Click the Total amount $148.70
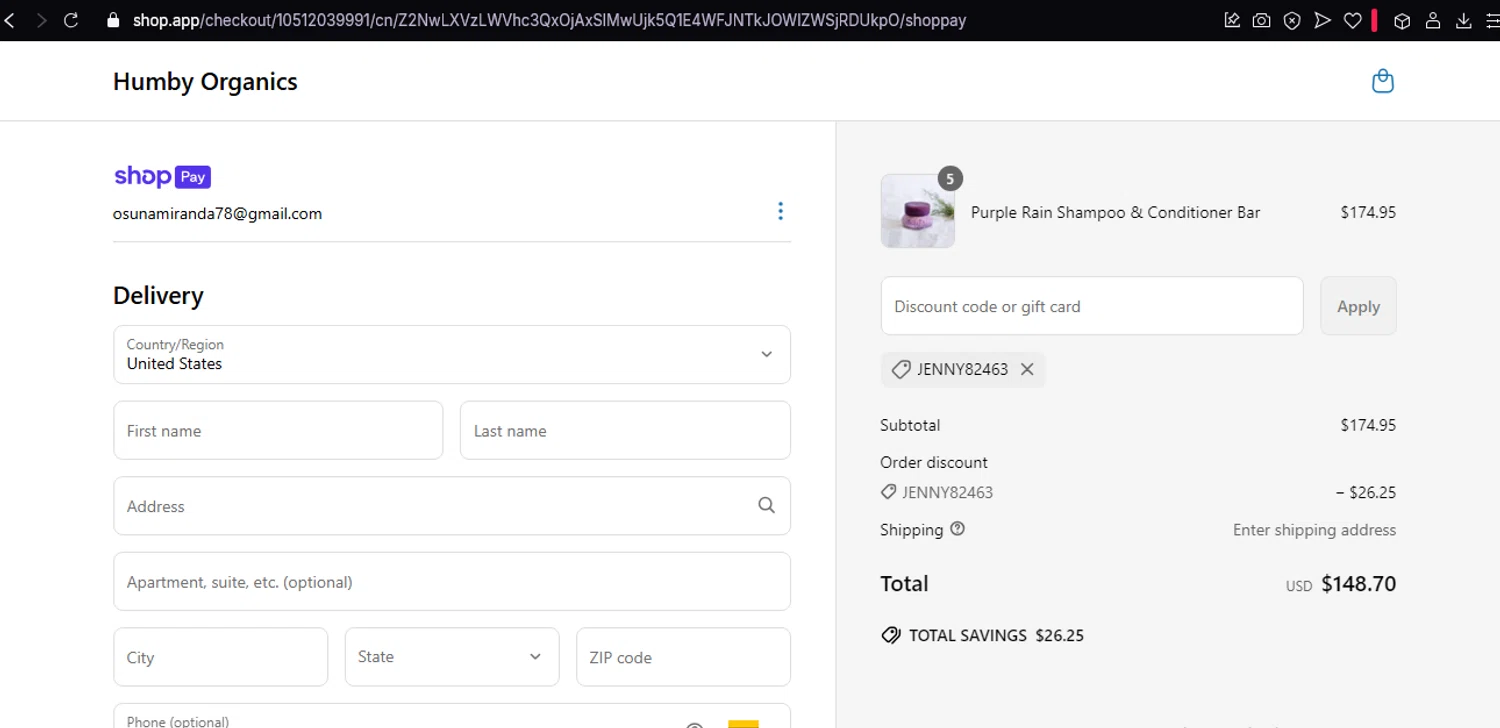This screenshot has height=728, width=1500. (x=1358, y=584)
